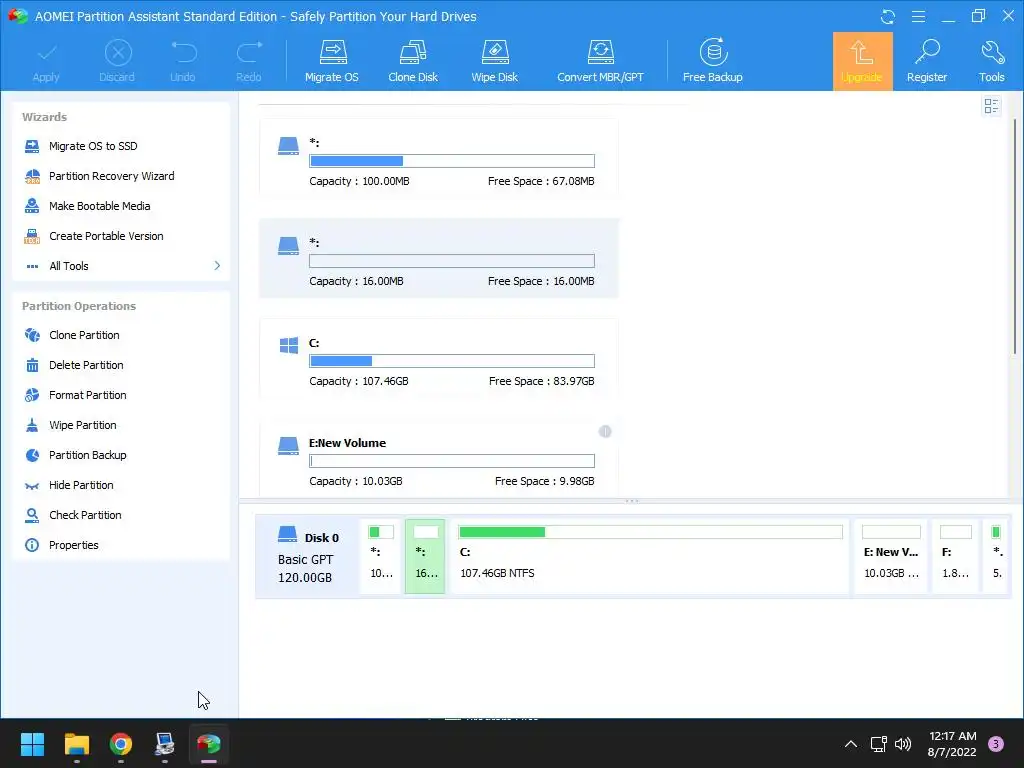
Task: Open the notification badge showing 3
Action: click(x=996, y=744)
